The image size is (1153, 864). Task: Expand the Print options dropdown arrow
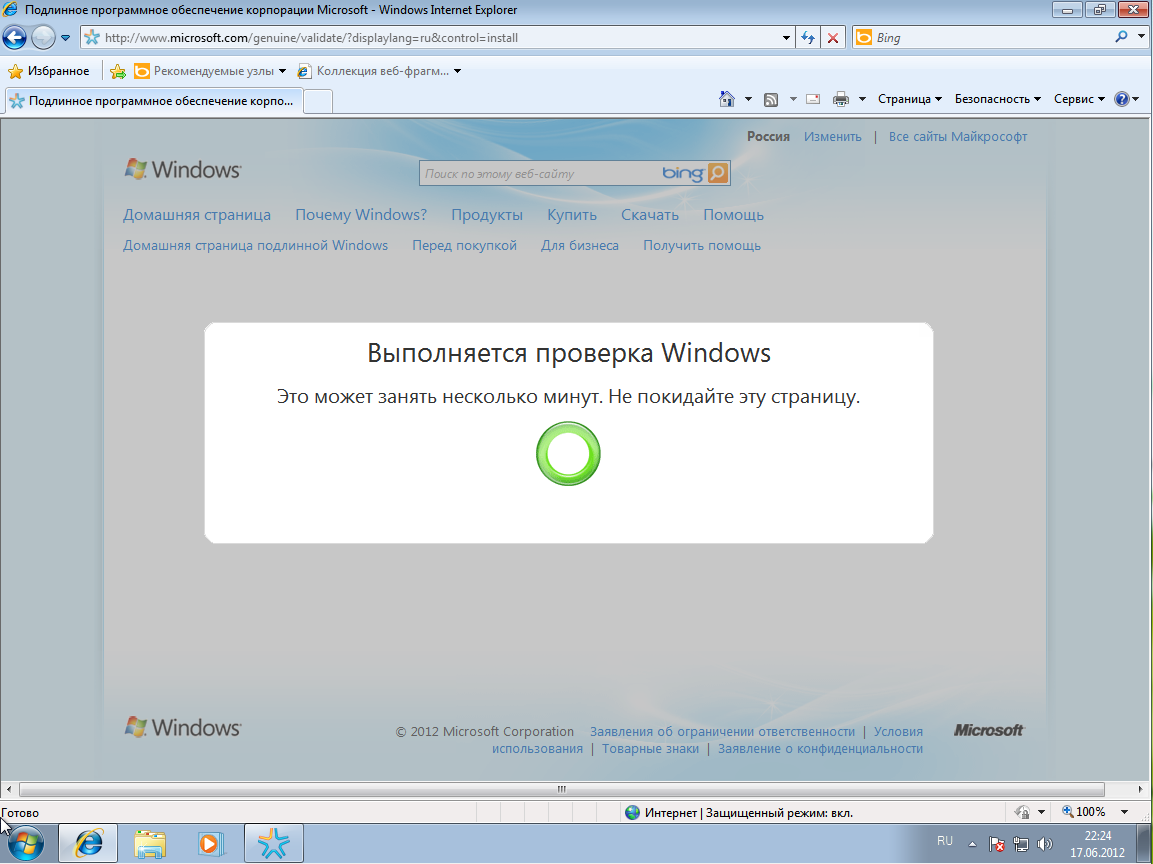pos(862,99)
